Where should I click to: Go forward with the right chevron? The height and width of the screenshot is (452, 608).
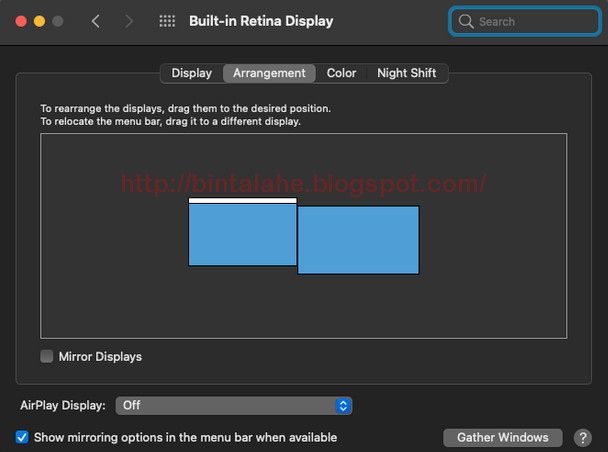tap(129, 21)
